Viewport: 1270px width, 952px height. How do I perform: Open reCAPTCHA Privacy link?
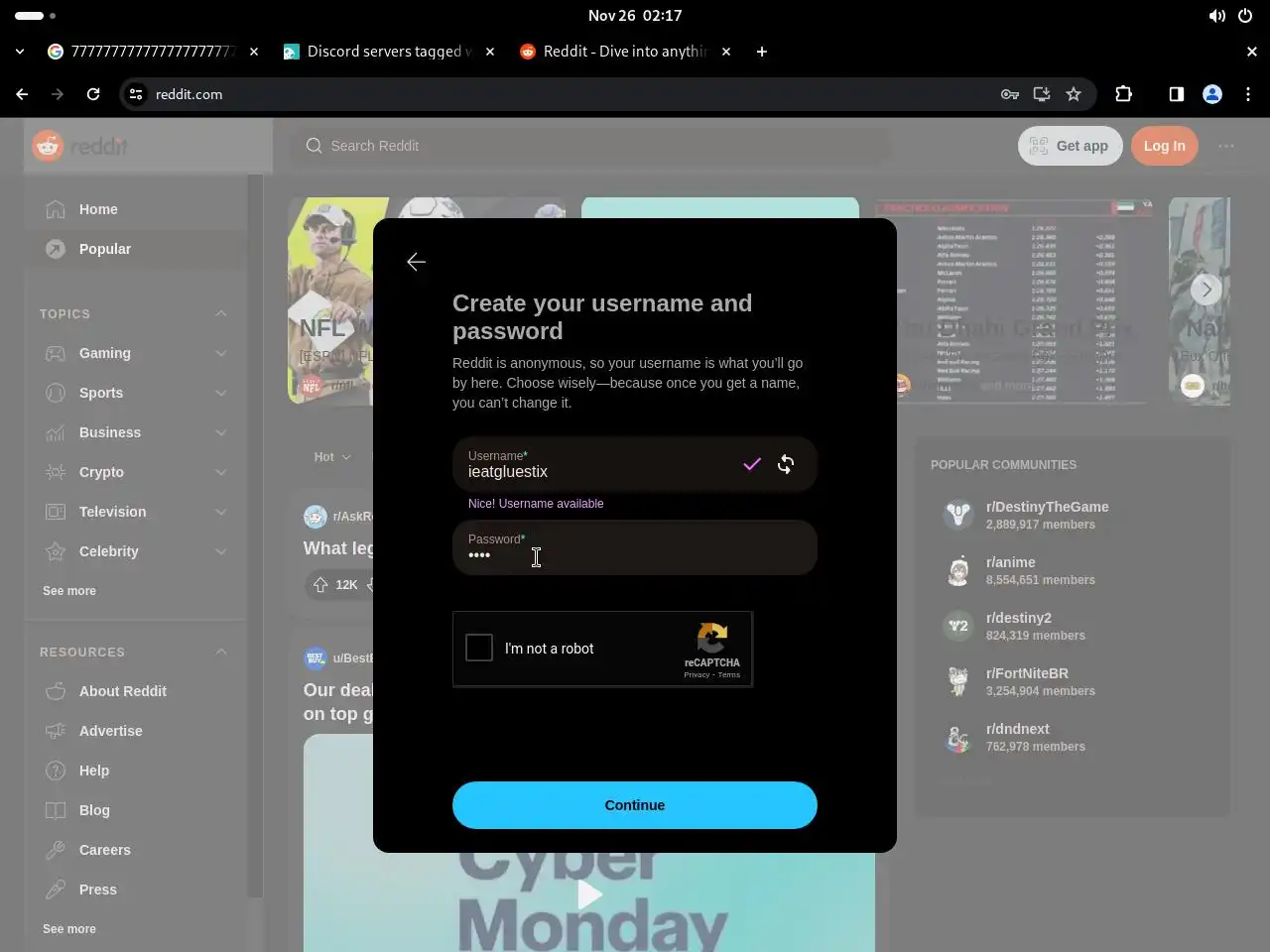click(697, 675)
